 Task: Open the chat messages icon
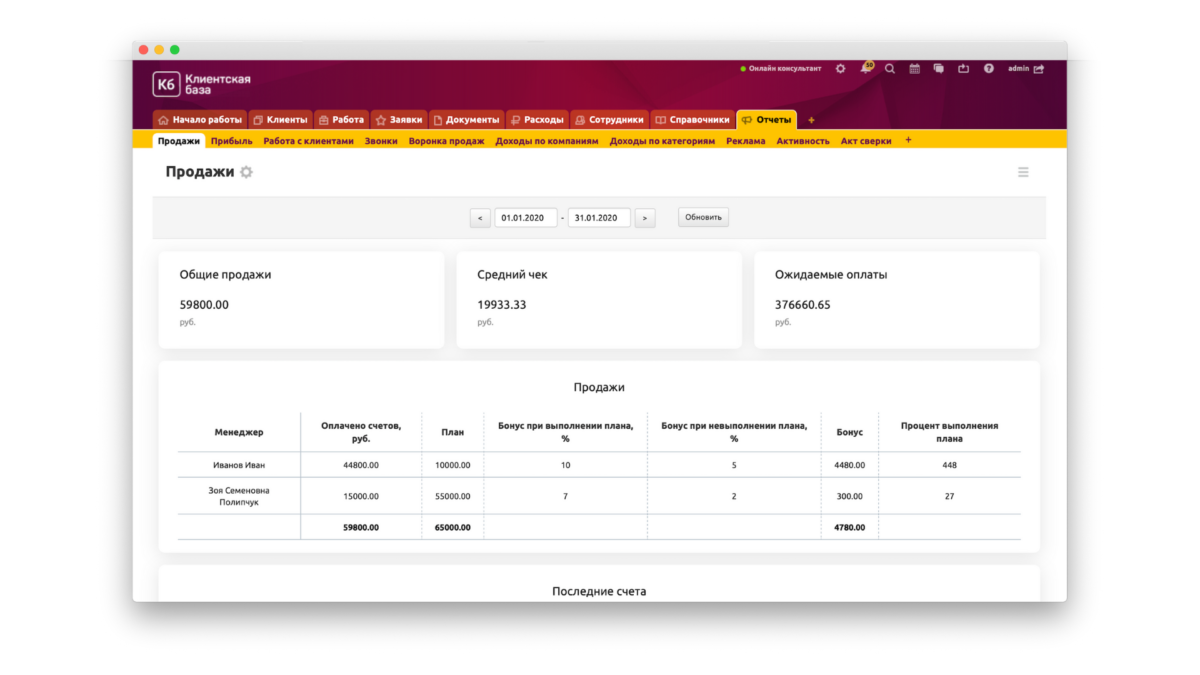(939, 69)
